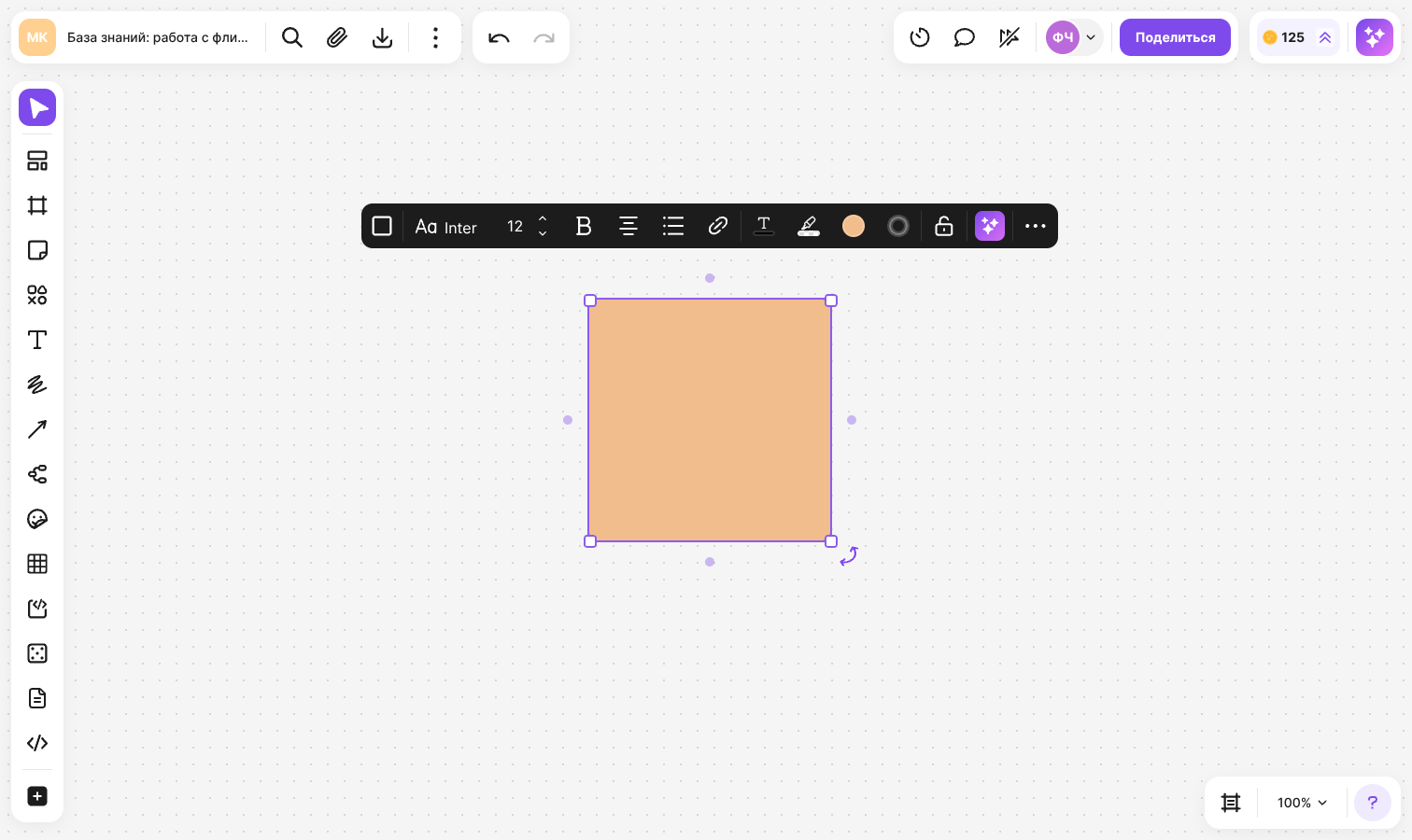
Task: Open the shapes tool
Action: pos(37,295)
